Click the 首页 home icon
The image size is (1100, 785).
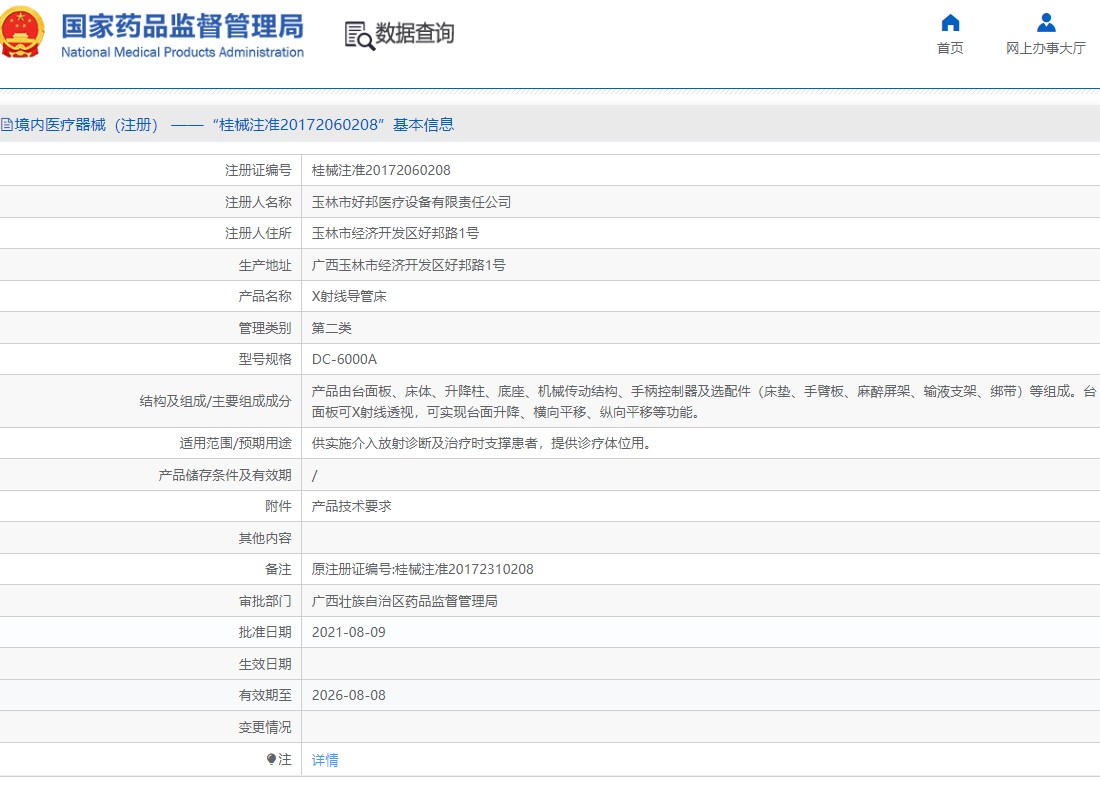pyautogui.click(x=950, y=23)
